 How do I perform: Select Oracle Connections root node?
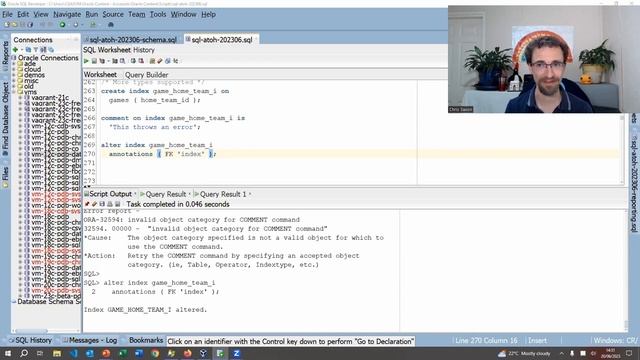[48, 58]
